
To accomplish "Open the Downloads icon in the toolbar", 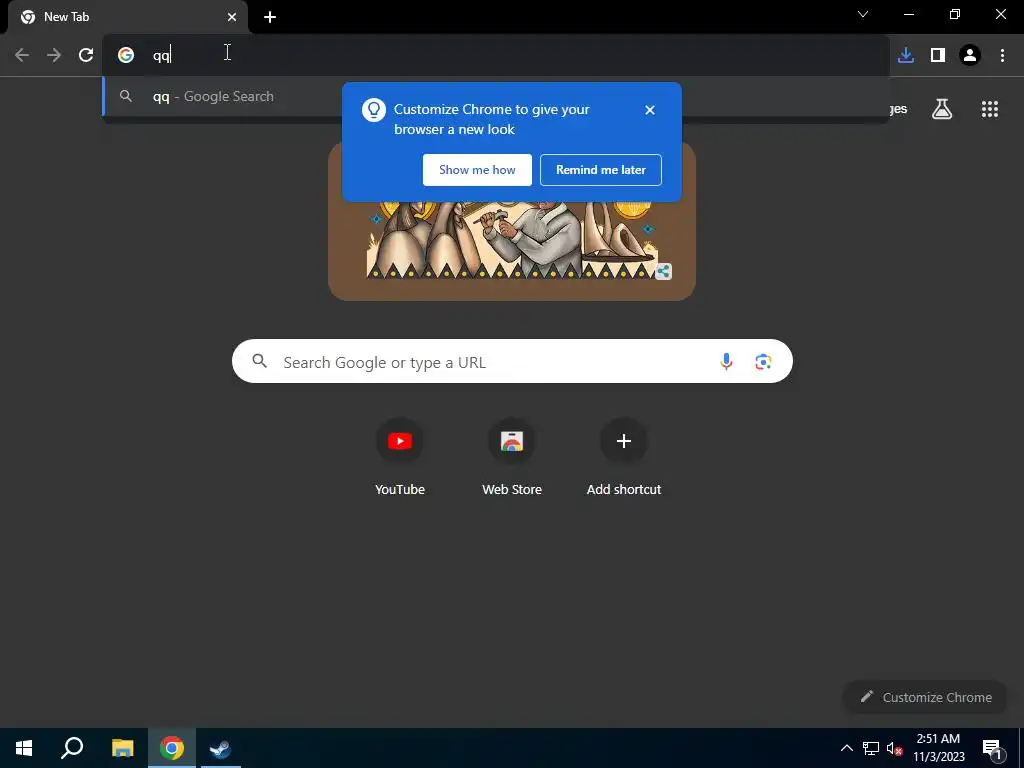I will coord(906,55).
